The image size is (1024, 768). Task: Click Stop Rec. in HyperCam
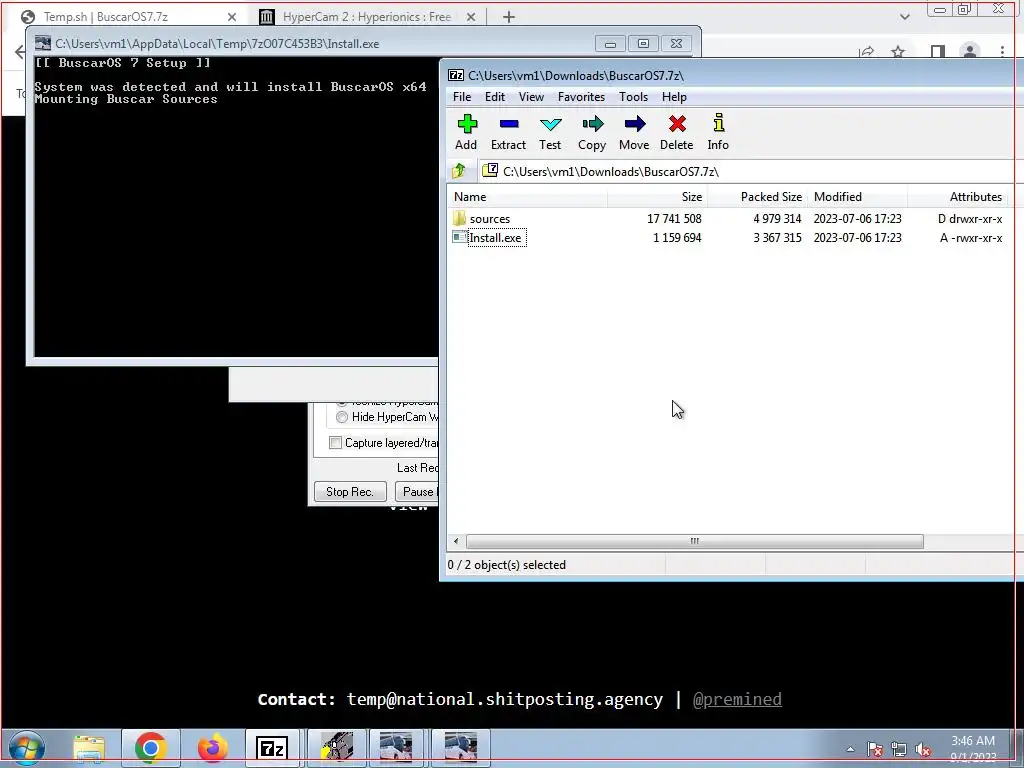pyautogui.click(x=350, y=492)
